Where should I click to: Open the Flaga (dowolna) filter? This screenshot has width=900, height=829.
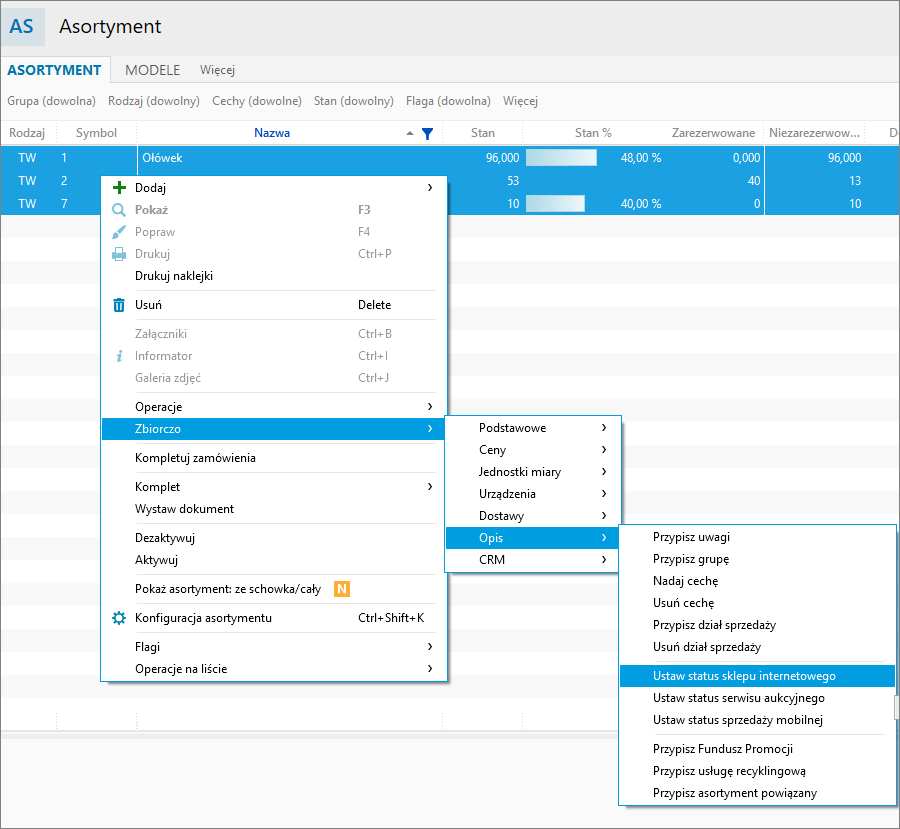(448, 101)
